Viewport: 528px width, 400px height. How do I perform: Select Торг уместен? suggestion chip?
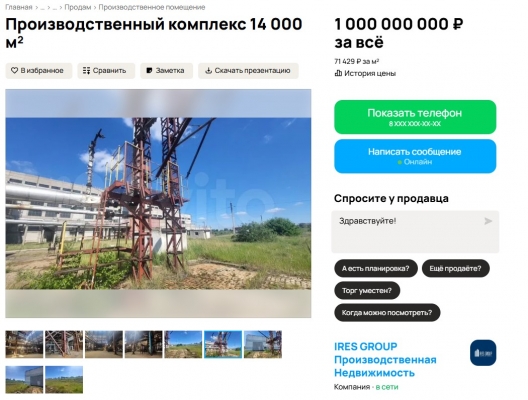click(367, 291)
